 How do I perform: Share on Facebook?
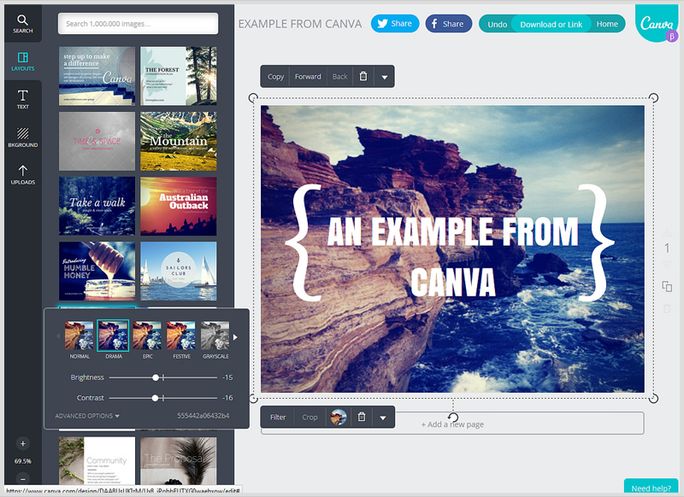click(448, 24)
